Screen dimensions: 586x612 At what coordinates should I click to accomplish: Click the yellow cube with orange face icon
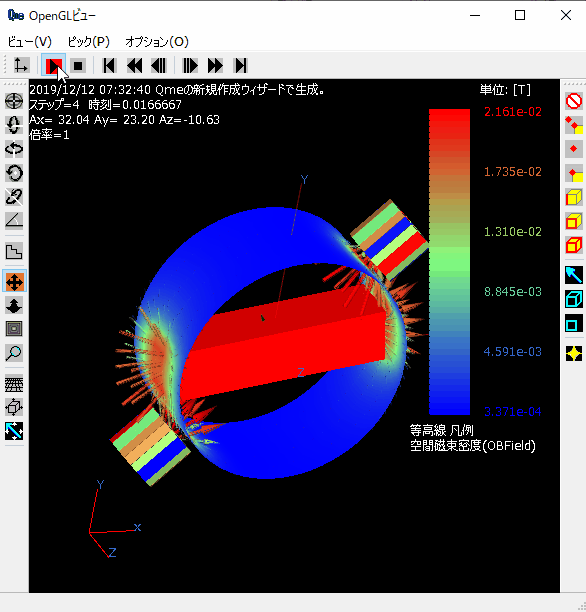pos(574,221)
